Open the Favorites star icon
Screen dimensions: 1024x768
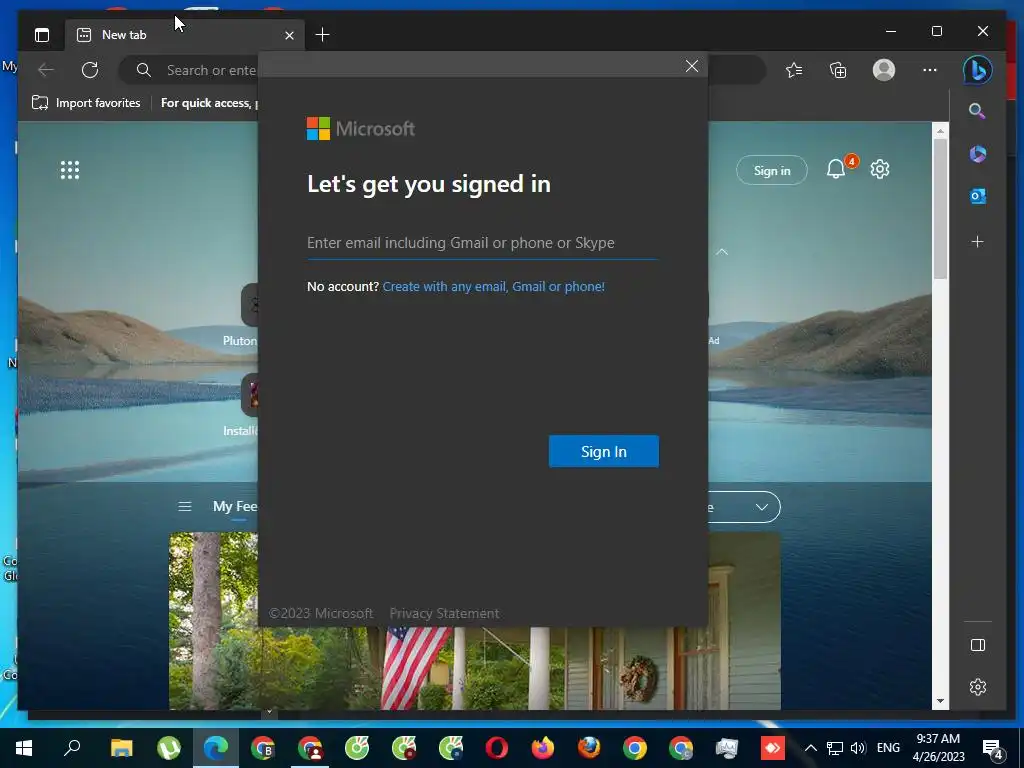coord(794,70)
